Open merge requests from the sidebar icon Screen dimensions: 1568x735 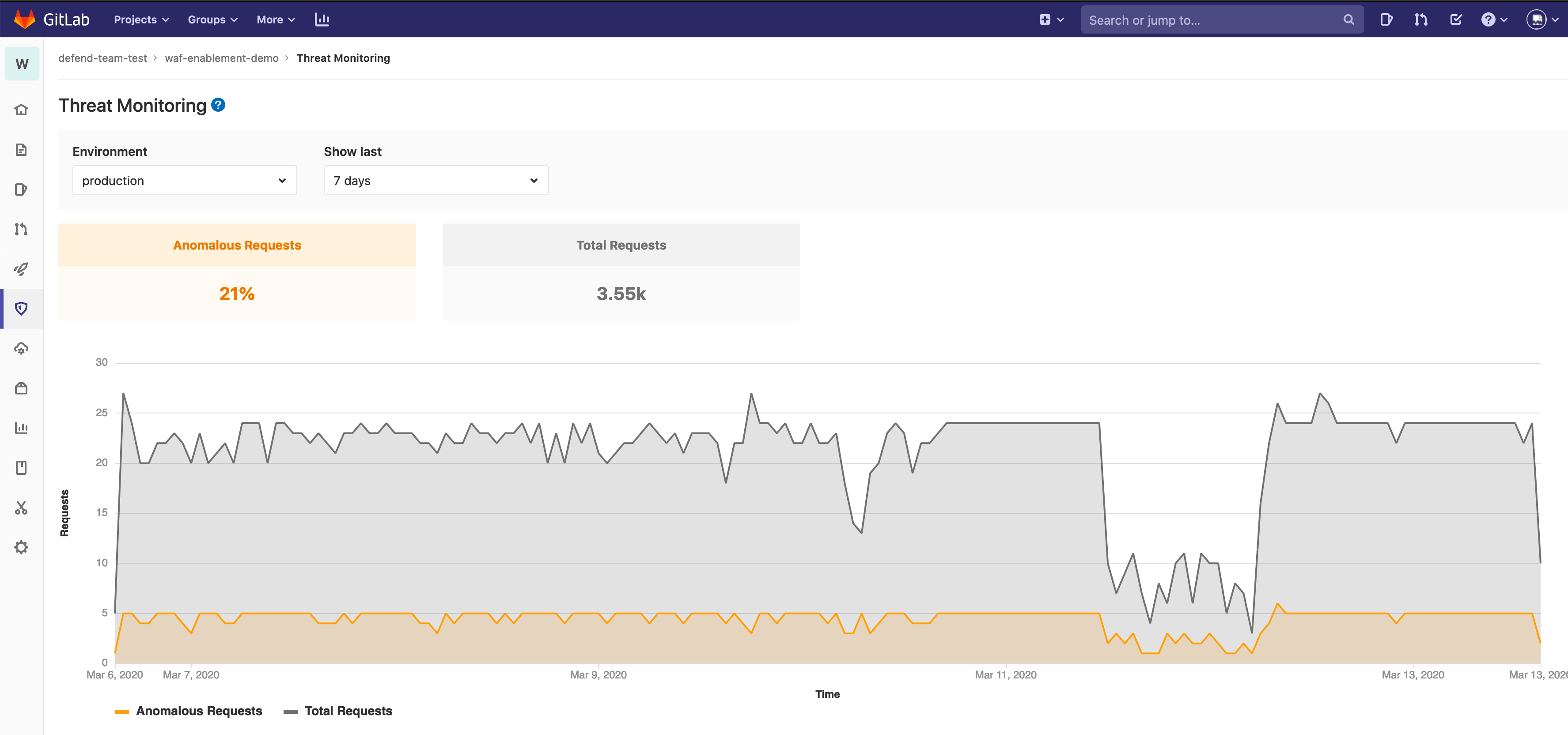(x=21, y=229)
